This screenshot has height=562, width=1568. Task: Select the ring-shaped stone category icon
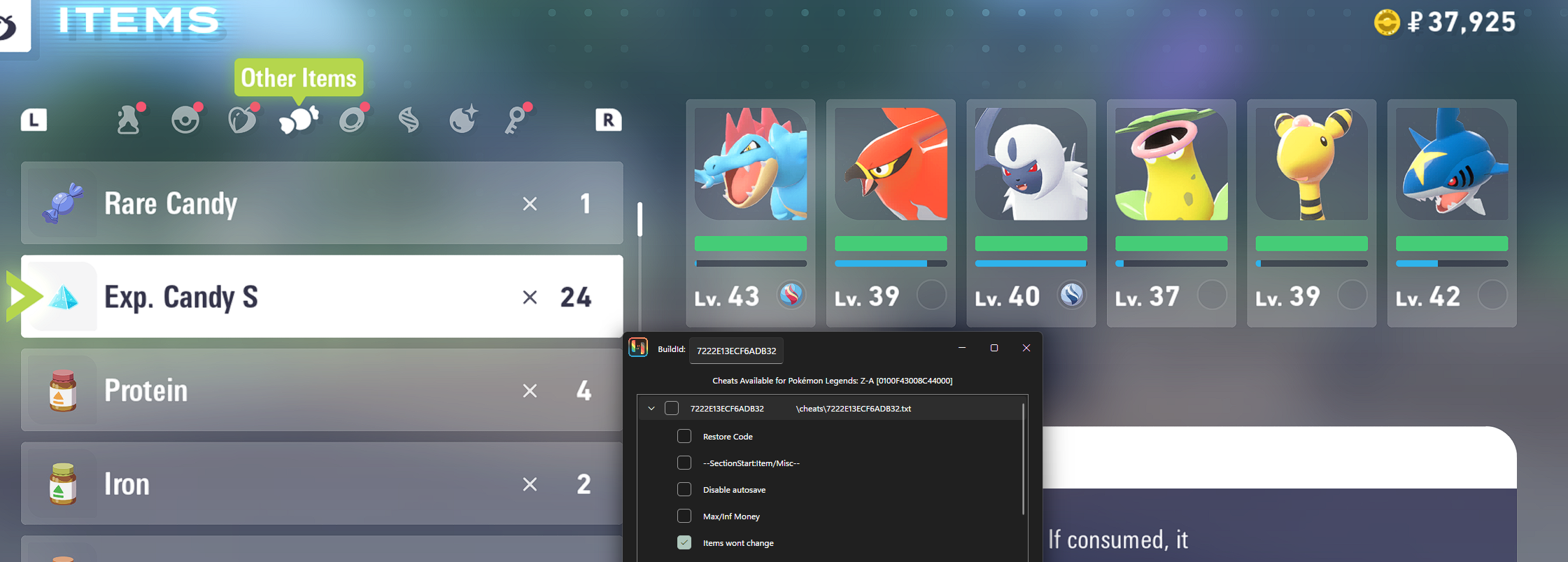353,119
